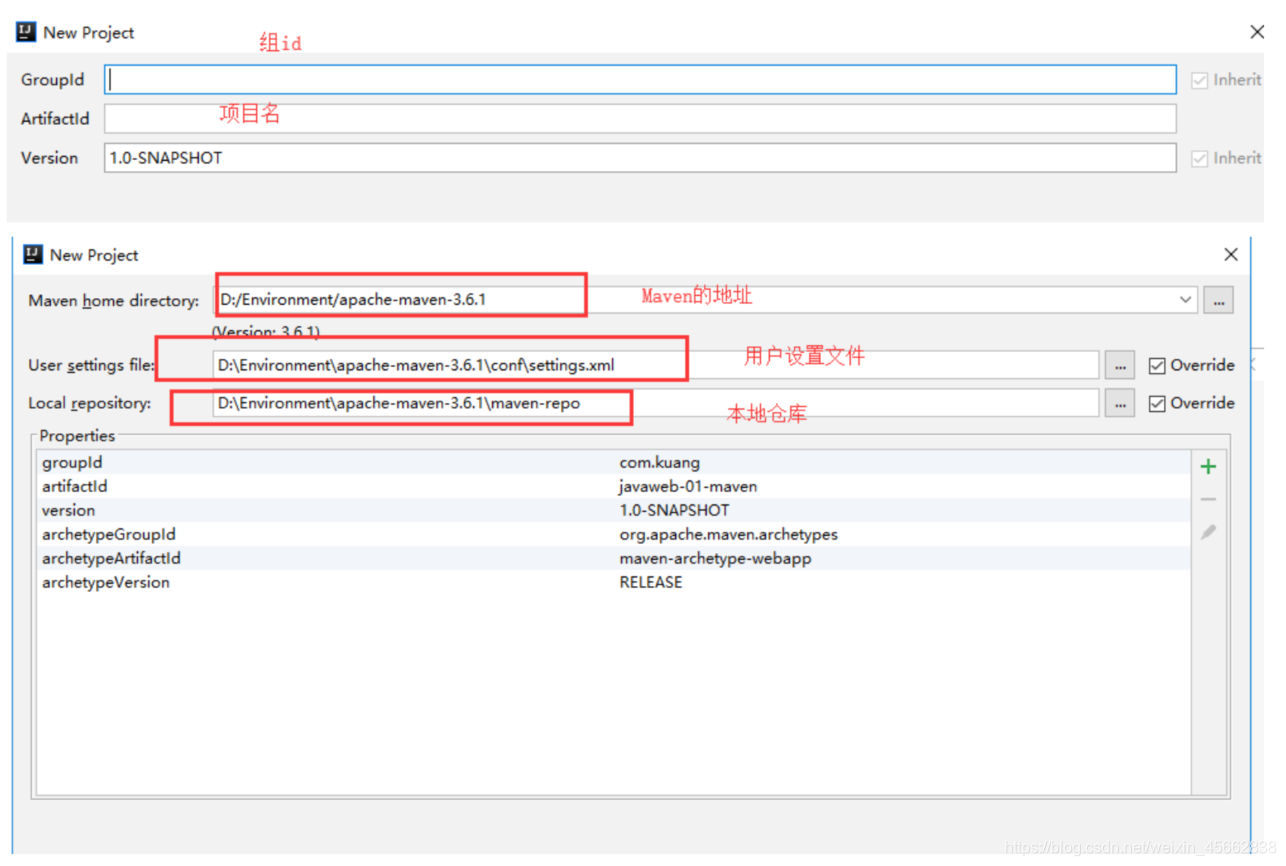Image resolution: width=1286 pixels, height=866 pixels.
Task: Browse for User settings file
Action: click(1120, 366)
